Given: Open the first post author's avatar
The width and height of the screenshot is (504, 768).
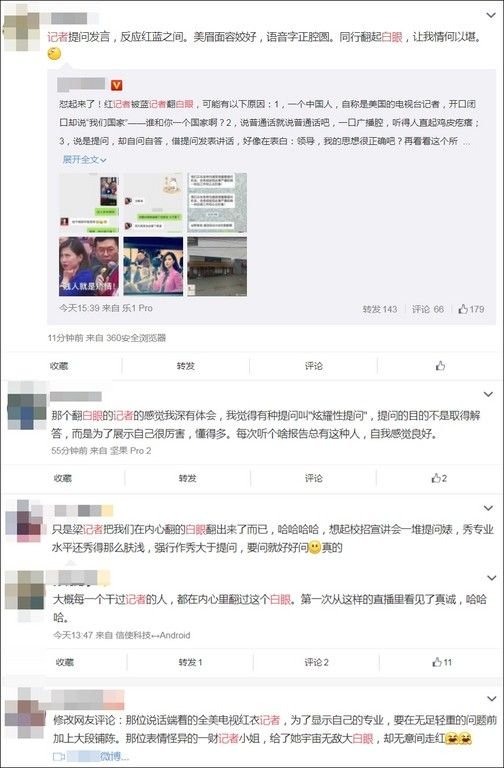Looking at the screenshot, I should 21,32.
